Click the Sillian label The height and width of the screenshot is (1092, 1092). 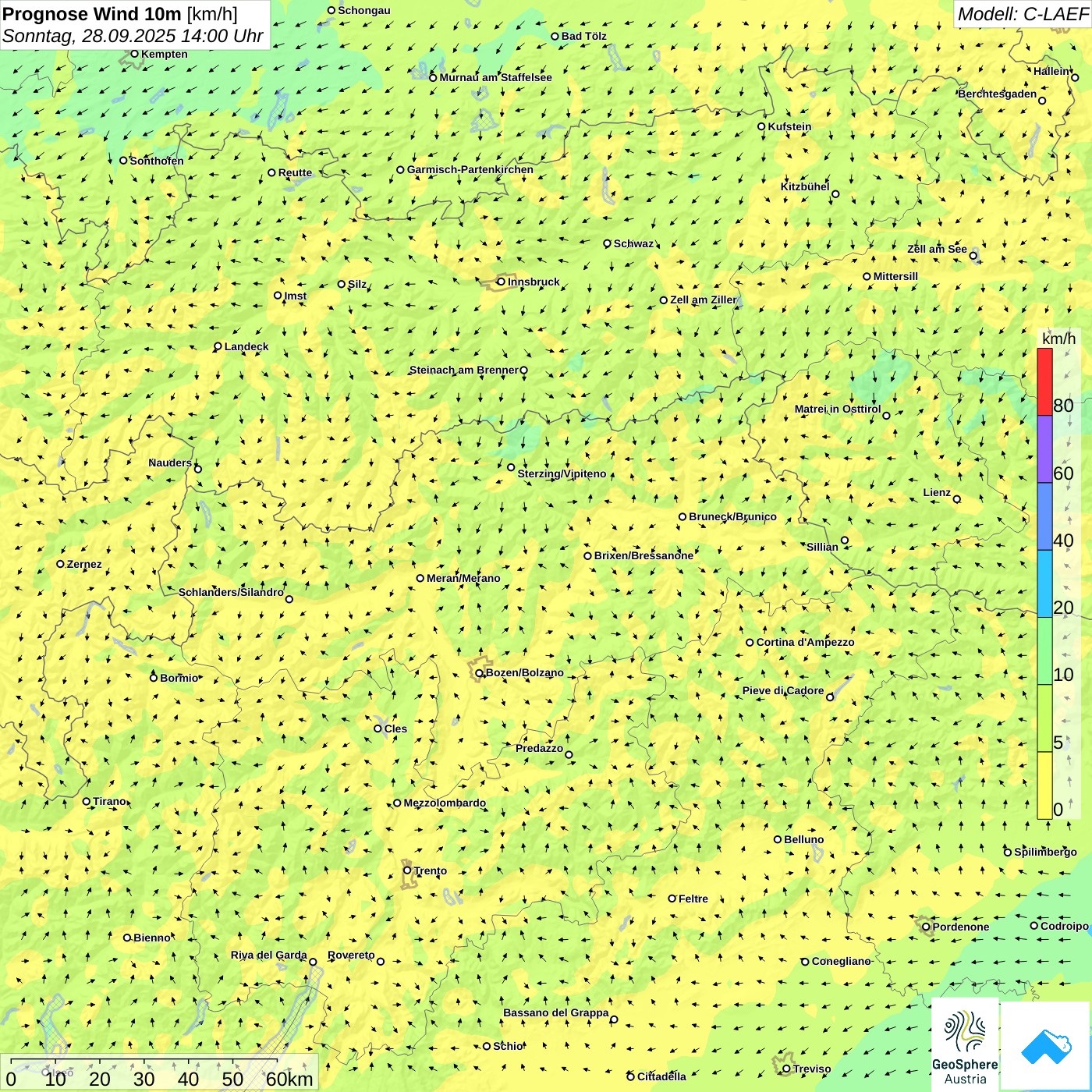(x=822, y=547)
